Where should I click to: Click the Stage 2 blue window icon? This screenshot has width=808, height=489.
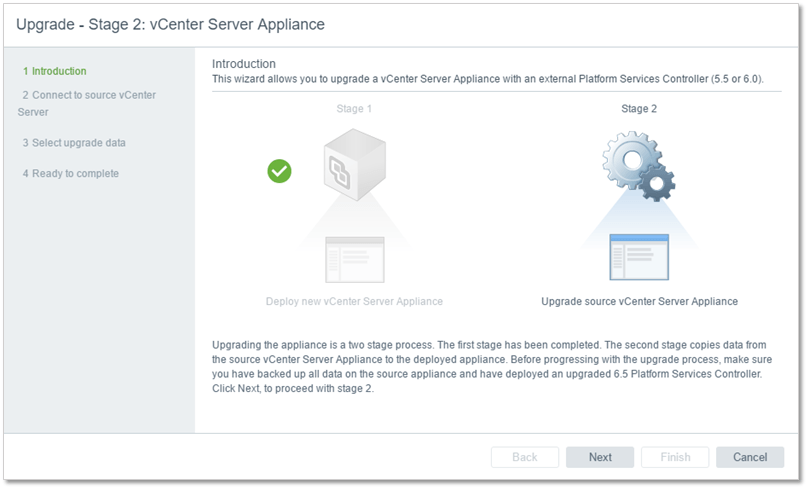click(639, 257)
